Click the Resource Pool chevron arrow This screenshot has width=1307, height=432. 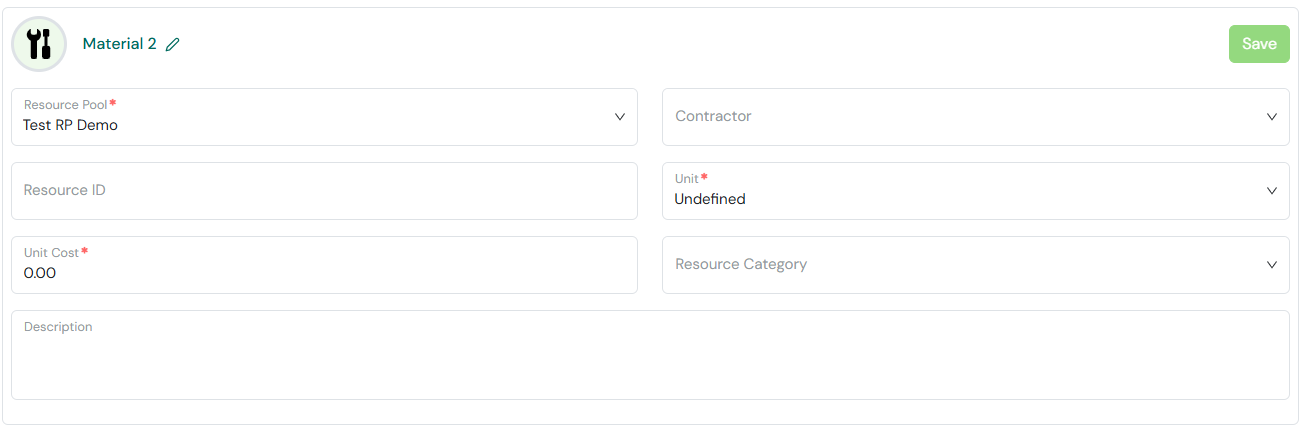[x=620, y=116]
